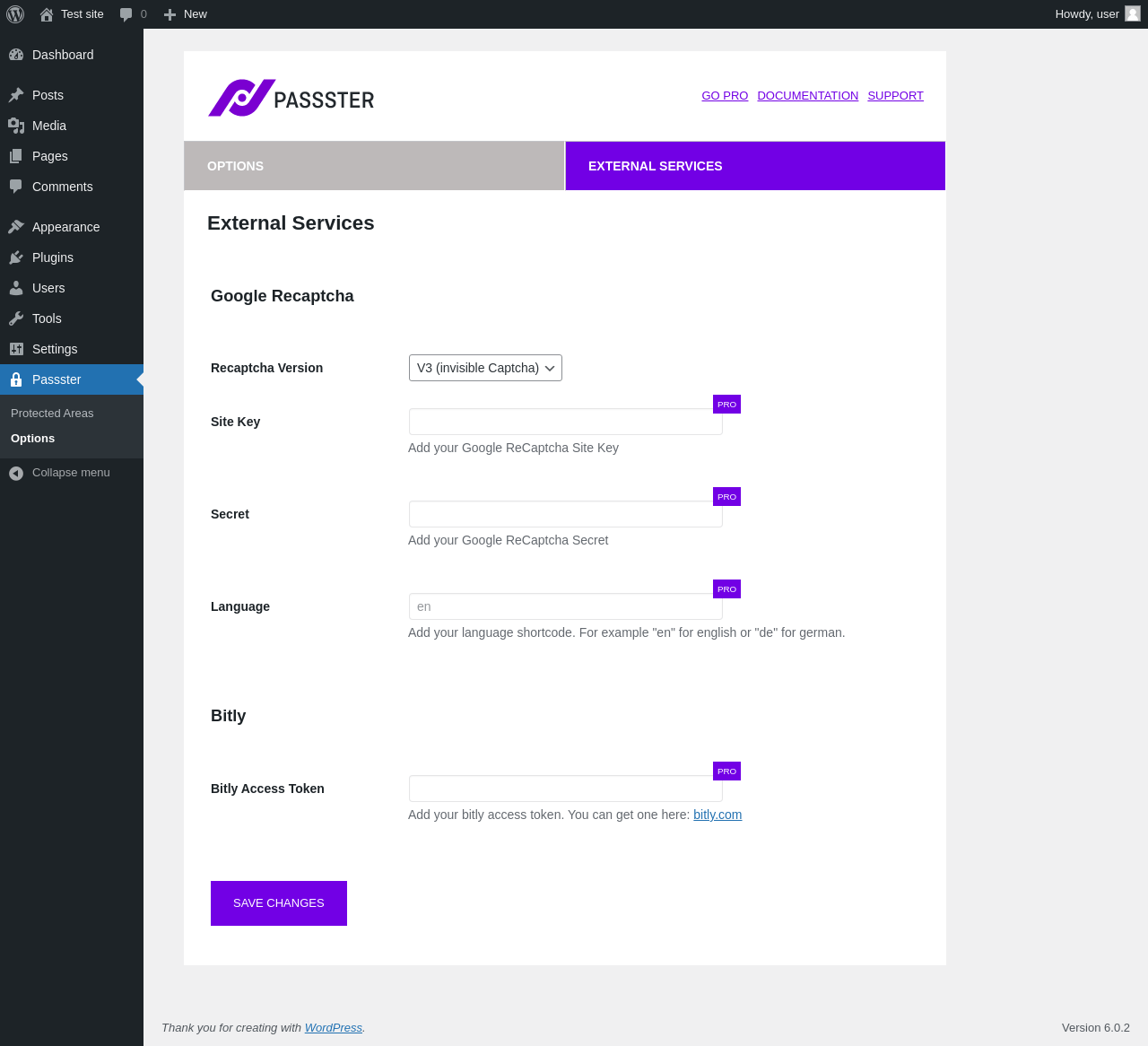Click the comments bubble icon in admin bar
This screenshot has width=1148, height=1046.
point(126,14)
